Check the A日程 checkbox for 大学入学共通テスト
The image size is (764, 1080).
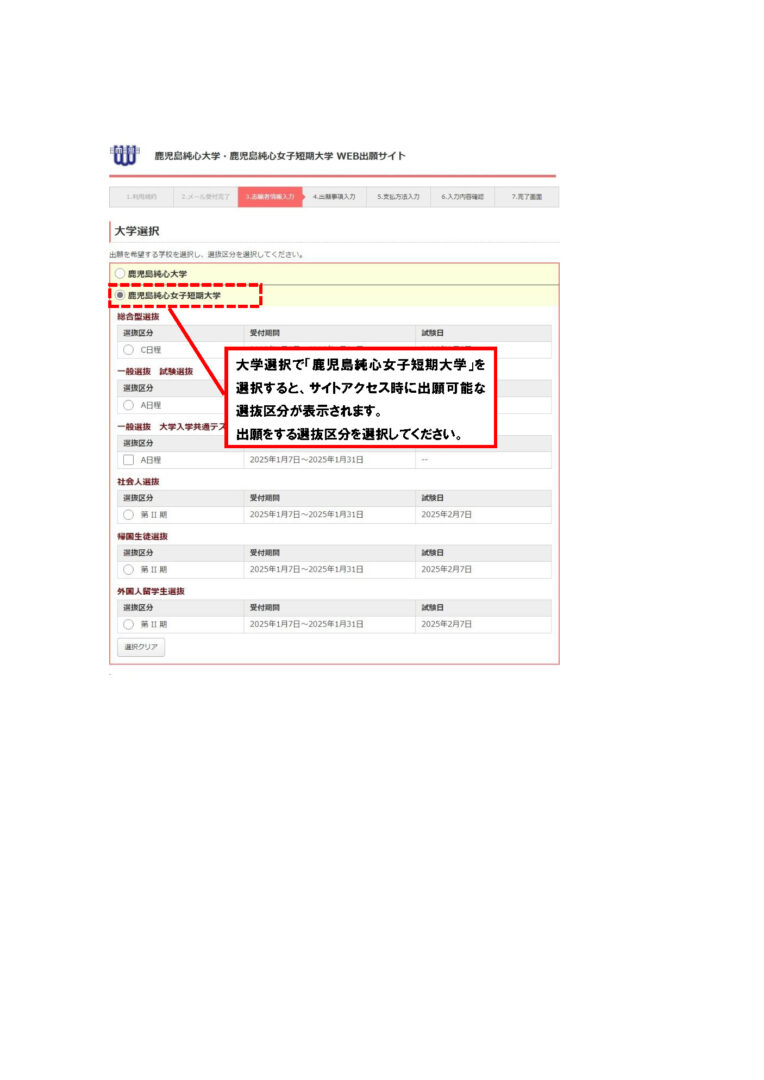click(128, 460)
